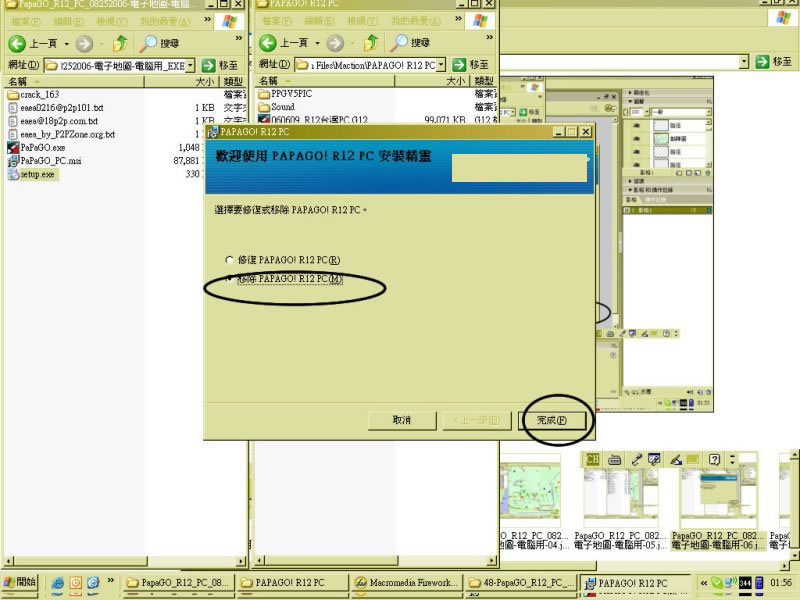This screenshot has height=600, width=800.
Task: Select eaea@18p2p.com.txt file
Action: point(53,121)
